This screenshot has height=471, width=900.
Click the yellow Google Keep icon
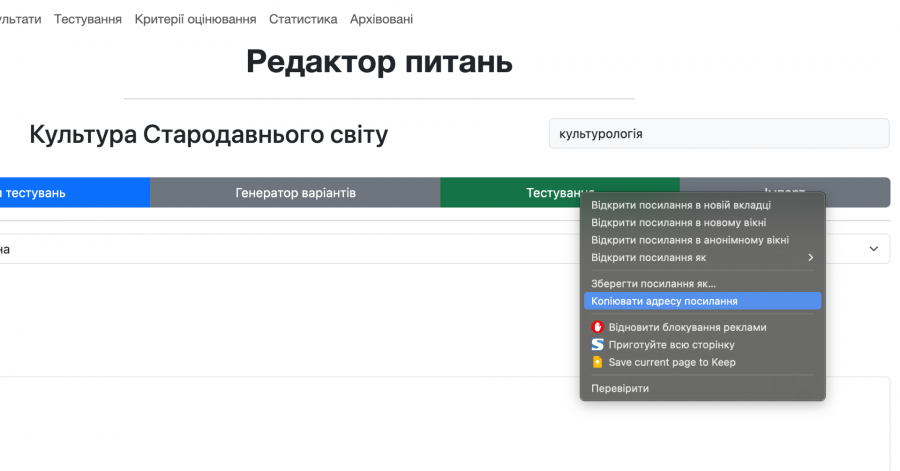pyautogui.click(x=598, y=363)
